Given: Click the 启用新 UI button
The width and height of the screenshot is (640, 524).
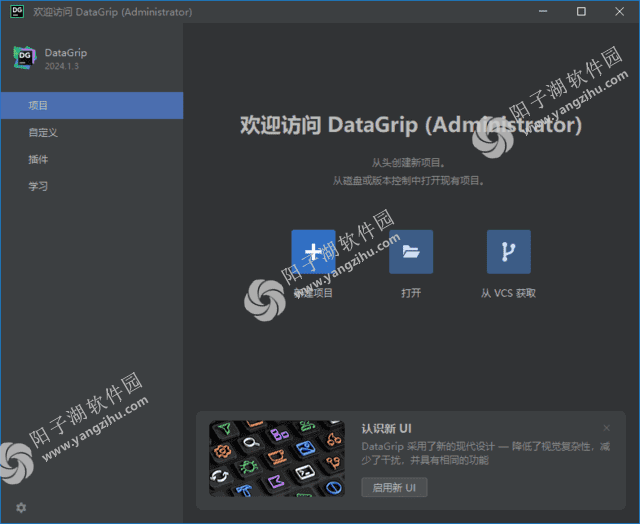Looking at the screenshot, I should [394, 487].
